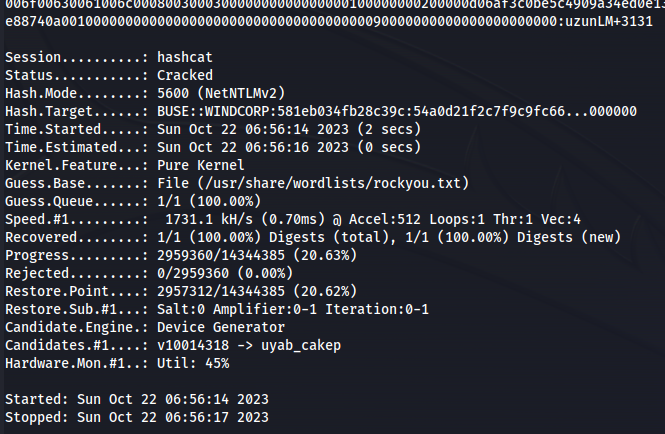Viewport: 665px width, 434px height.
Task: Click the Time.Estimated timestamp value
Action: pos(289,147)
